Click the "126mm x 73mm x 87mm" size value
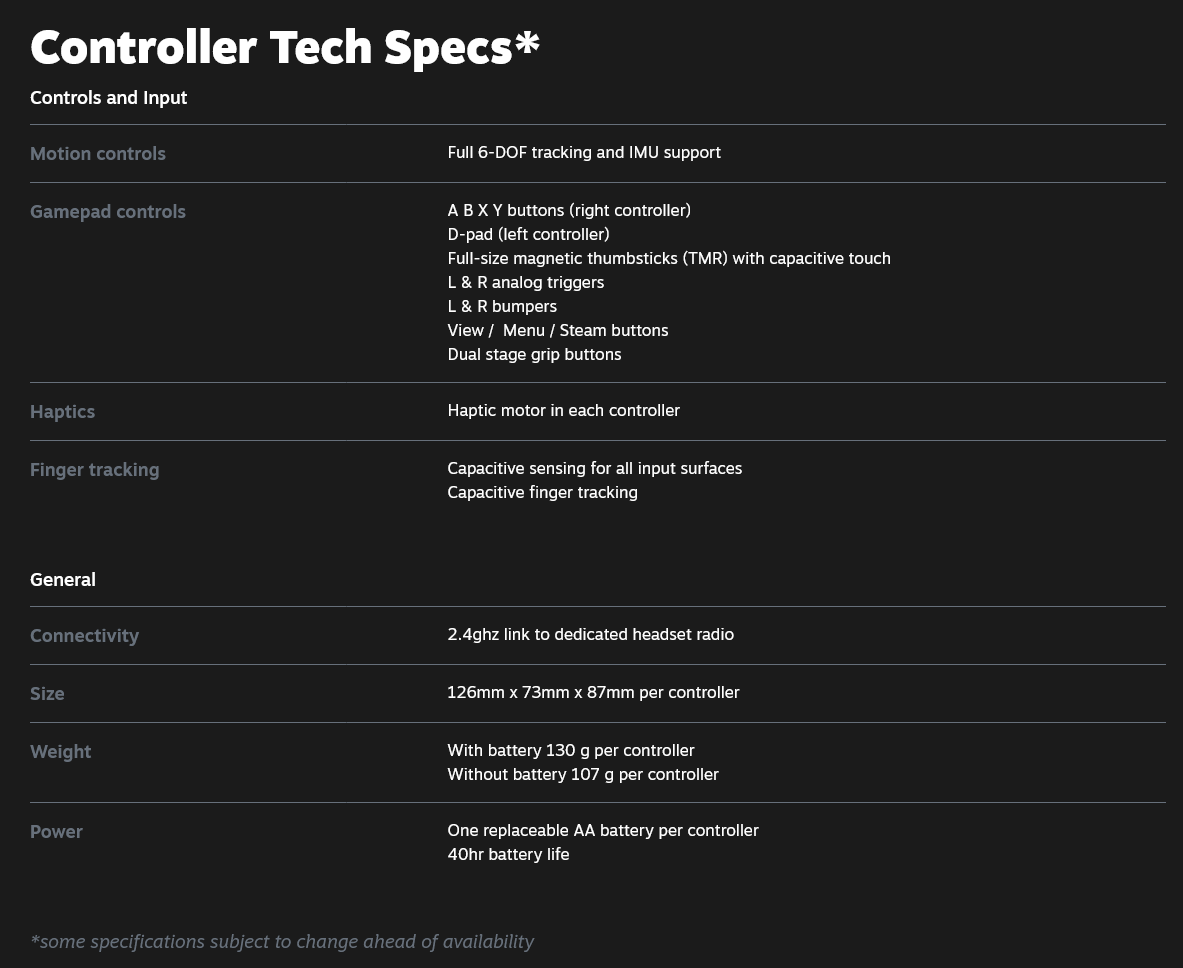The image size is (1183, 968). (593, 693)
